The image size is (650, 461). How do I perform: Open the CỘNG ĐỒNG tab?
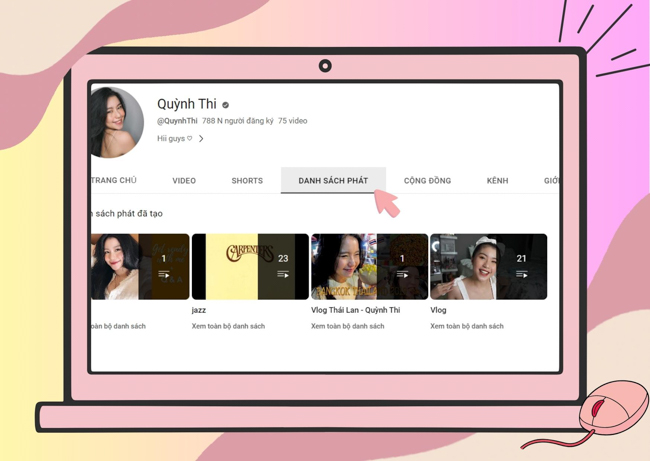427,181
